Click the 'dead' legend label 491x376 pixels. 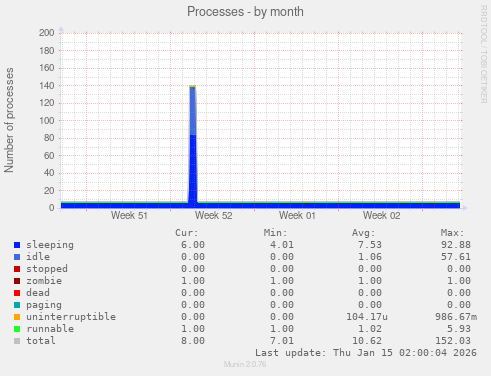coord(38,293)
